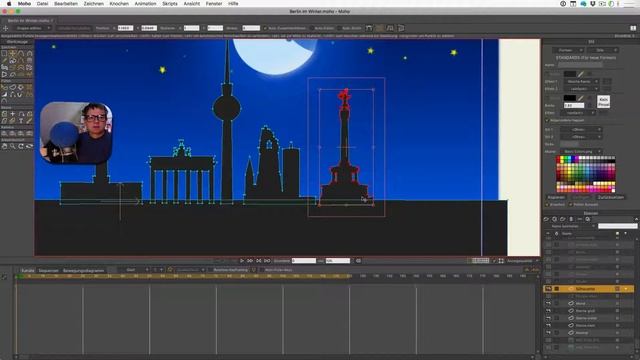The image size is (640, 360).
Task: Select the Silhouette layer
Action: click(x=589, y=289)
